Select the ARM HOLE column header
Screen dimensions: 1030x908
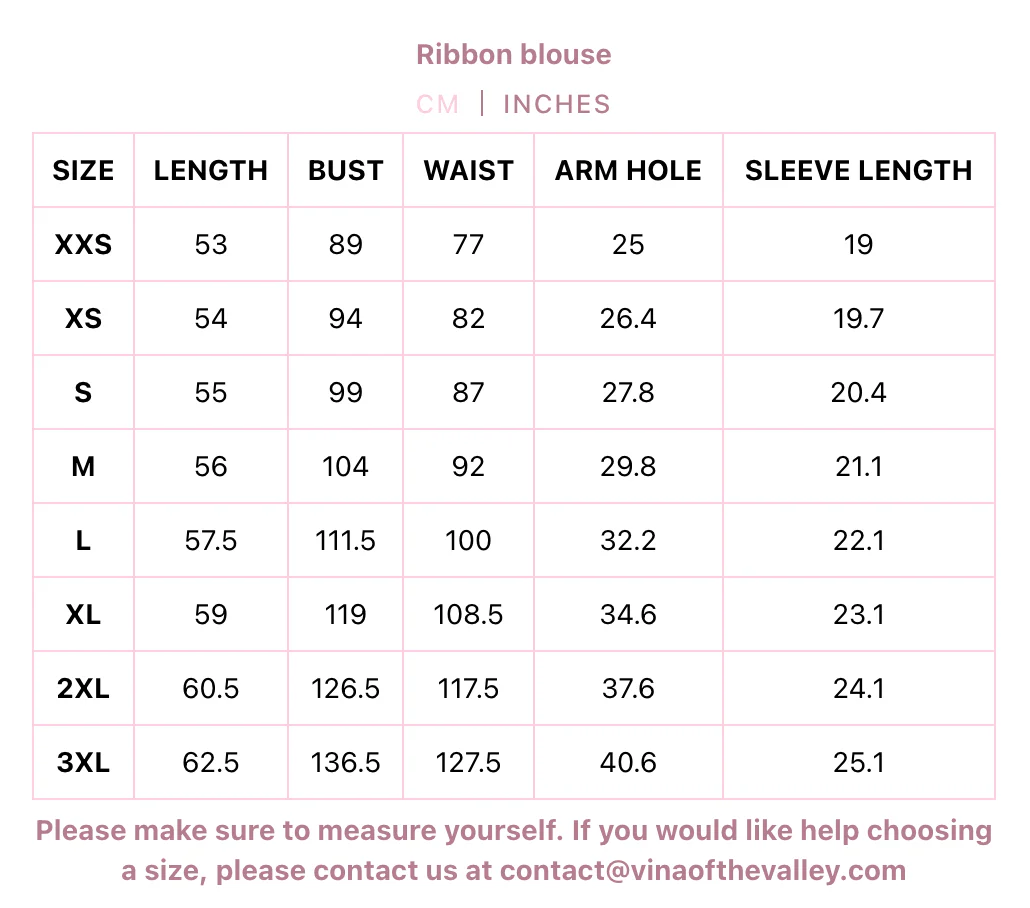[x=628, y=170]
